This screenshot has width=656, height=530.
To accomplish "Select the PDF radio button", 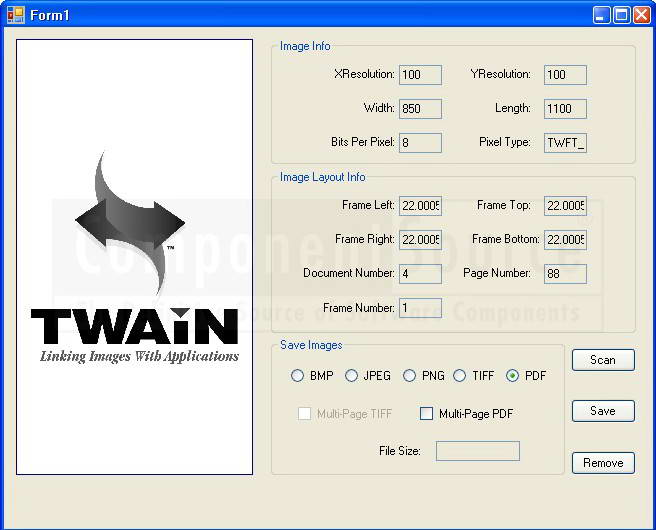I will [x=513, y=376].
